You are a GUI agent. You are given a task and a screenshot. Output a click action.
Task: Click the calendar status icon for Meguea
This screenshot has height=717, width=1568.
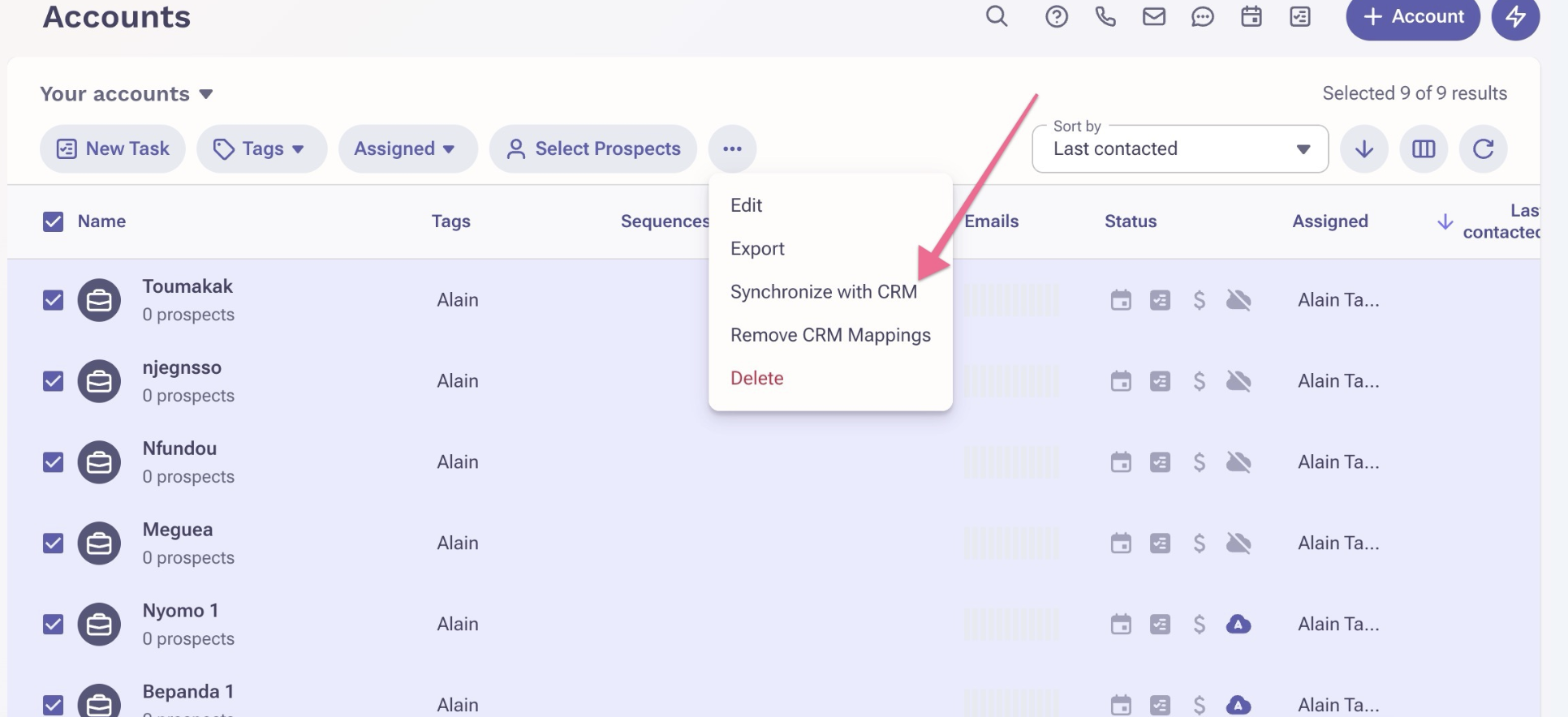(1121, 543)
